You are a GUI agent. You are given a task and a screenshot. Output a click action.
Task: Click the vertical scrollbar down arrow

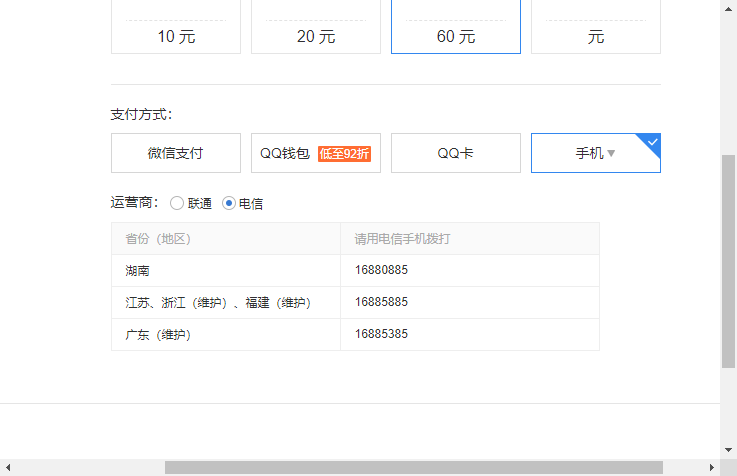[729, 450]
